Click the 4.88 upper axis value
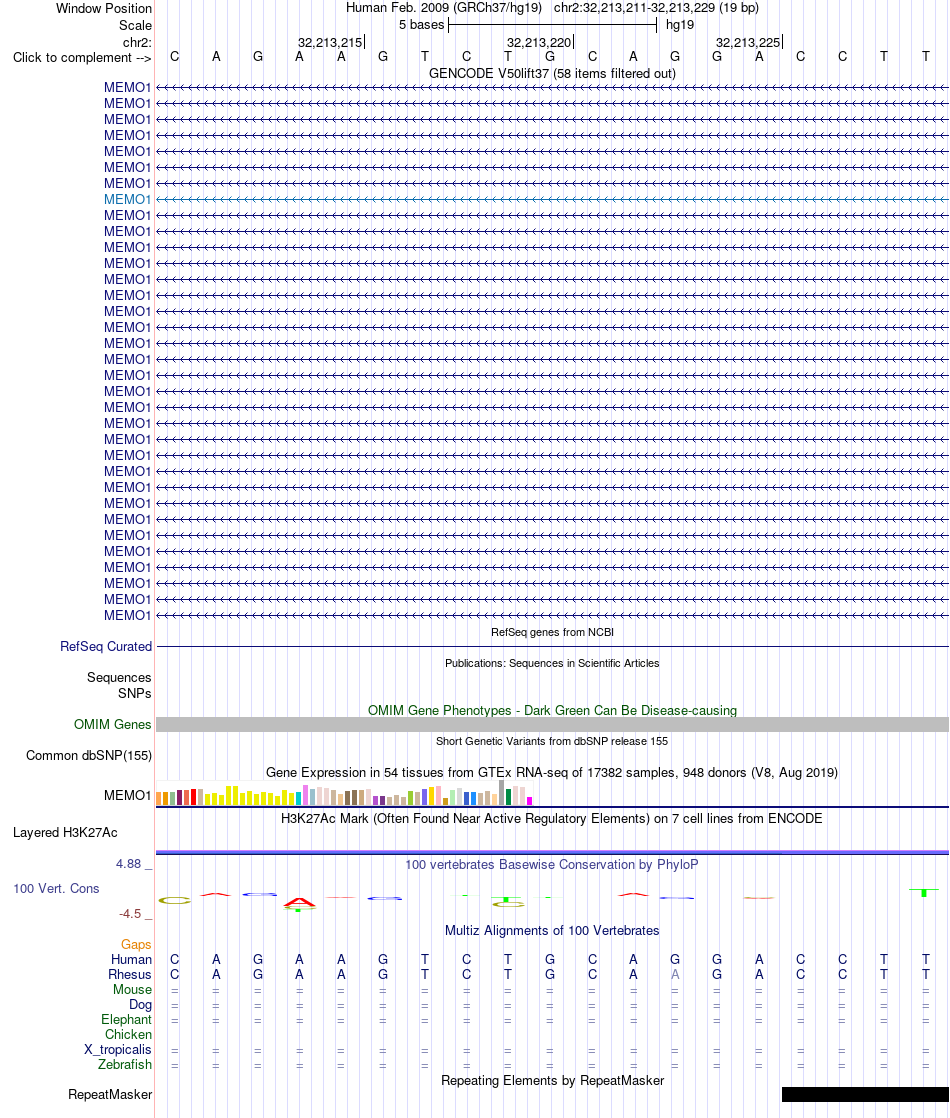Viewport: 950px width, 1118px height. coord(129,864)
